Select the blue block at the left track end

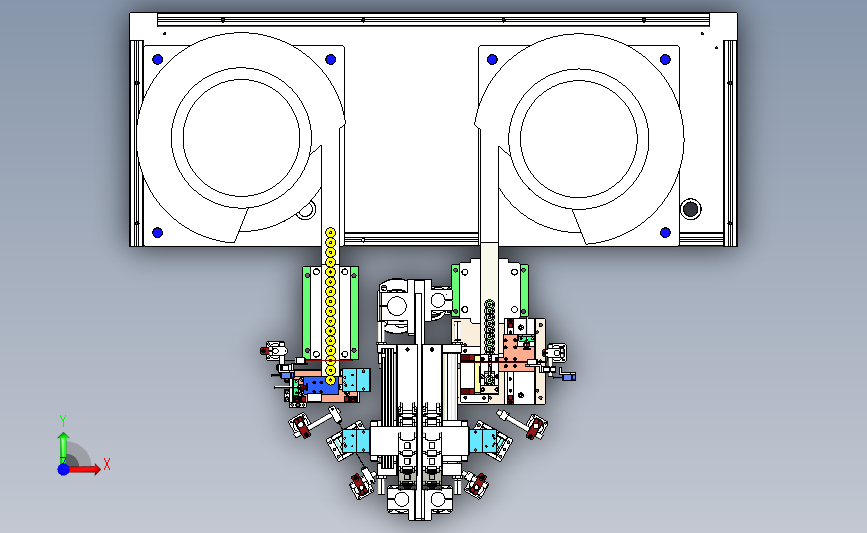321,385
